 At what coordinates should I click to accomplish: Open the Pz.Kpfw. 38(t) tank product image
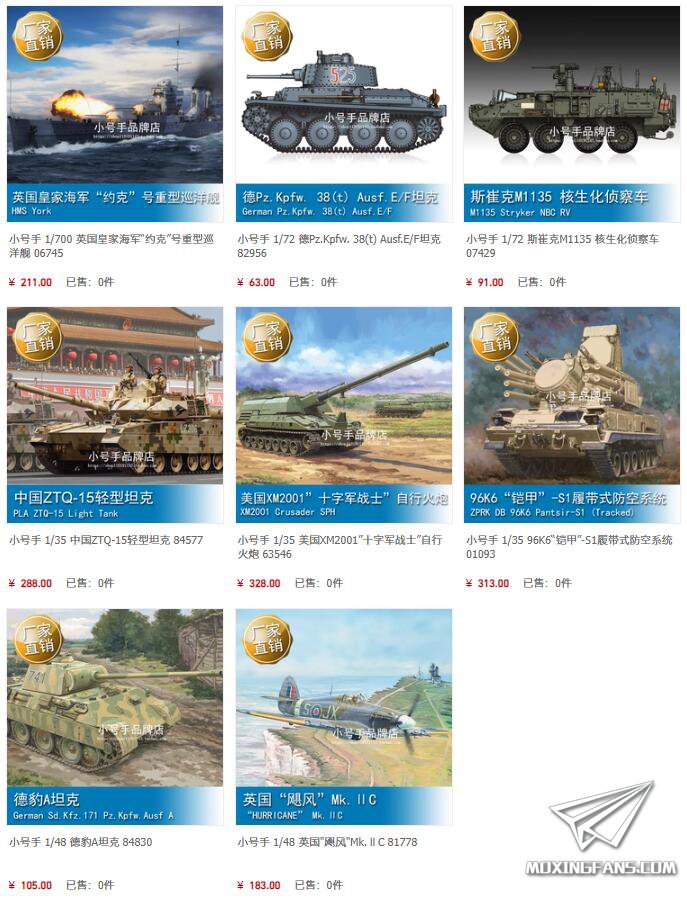tap(344, 113)
